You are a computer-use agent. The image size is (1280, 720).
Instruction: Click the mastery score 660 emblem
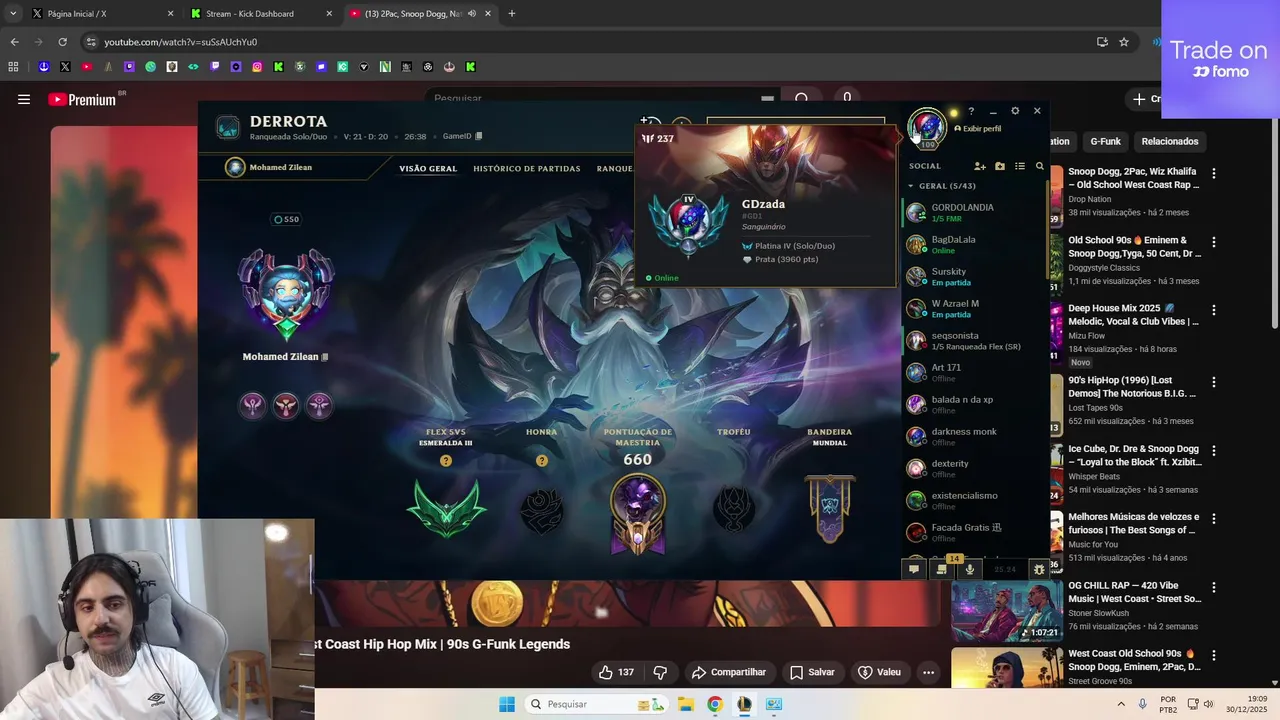click(x=638, y=513)
